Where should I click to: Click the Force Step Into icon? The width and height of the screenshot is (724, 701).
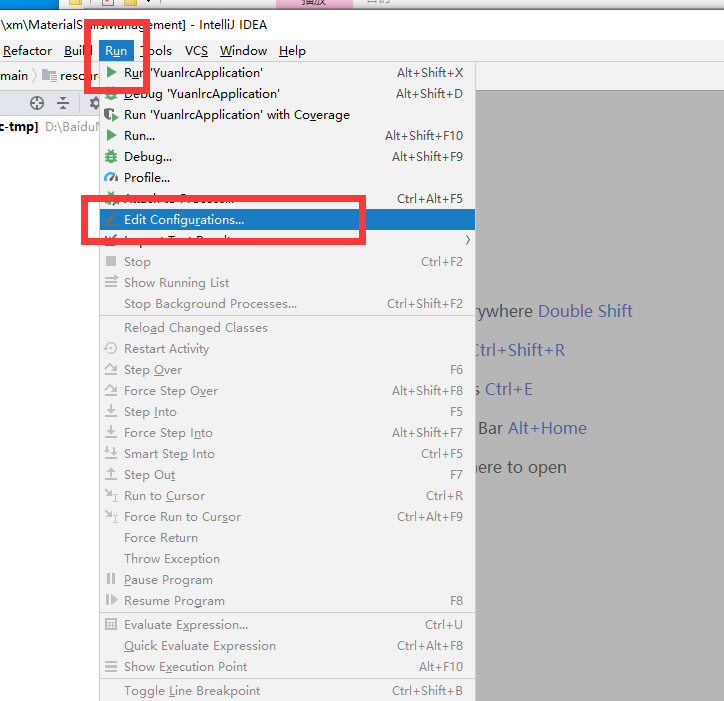(x=111, y=432)
